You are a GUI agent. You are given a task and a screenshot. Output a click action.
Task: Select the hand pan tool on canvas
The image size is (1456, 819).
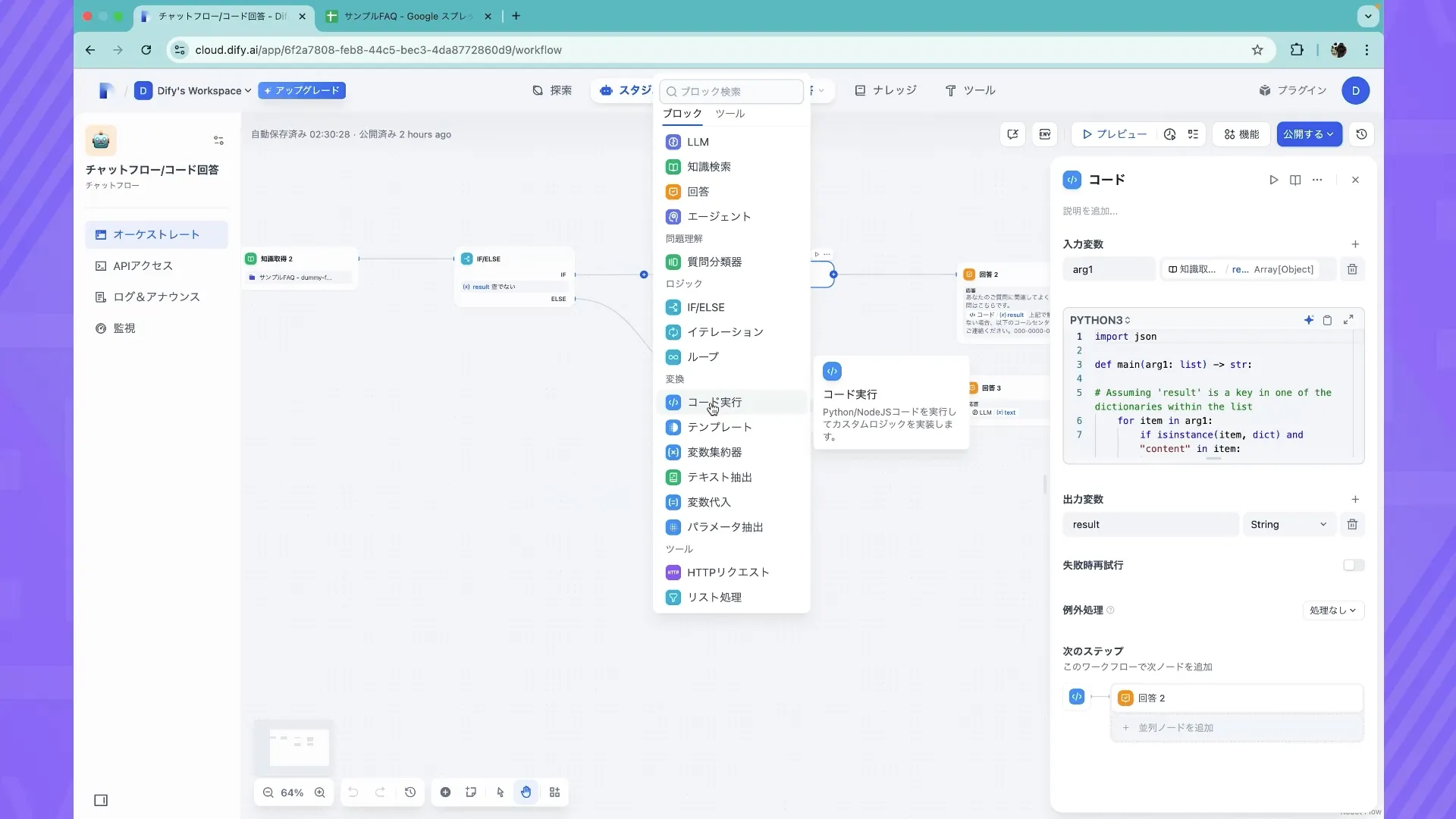pyautogui.click(x=526, y=792)
